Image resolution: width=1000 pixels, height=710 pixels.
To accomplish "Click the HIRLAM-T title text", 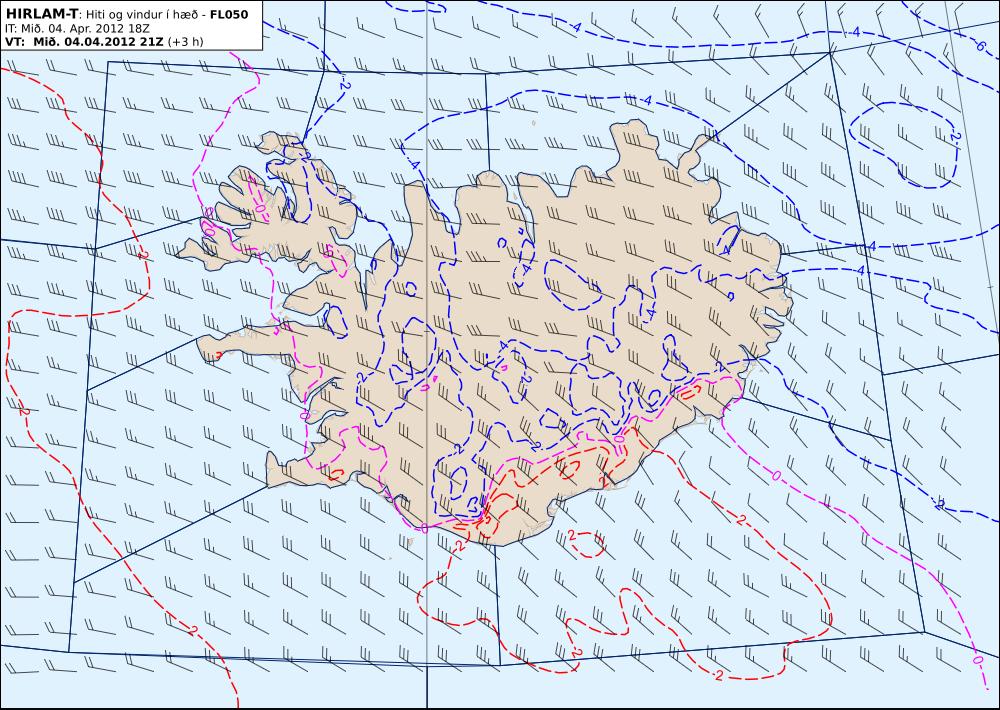I will click(x=41, y=13).
